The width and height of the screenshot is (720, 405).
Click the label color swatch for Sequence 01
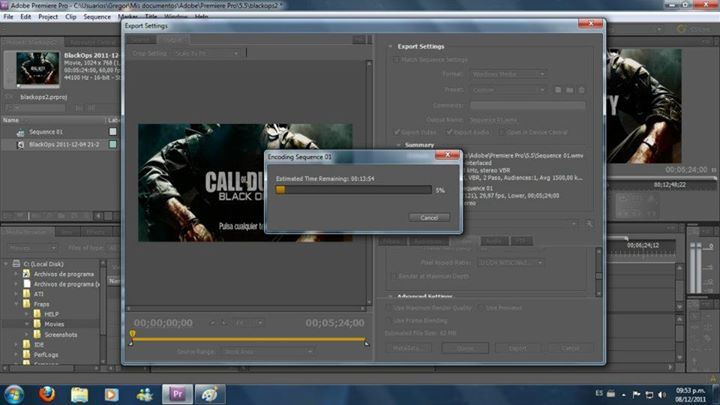point(113,132)
